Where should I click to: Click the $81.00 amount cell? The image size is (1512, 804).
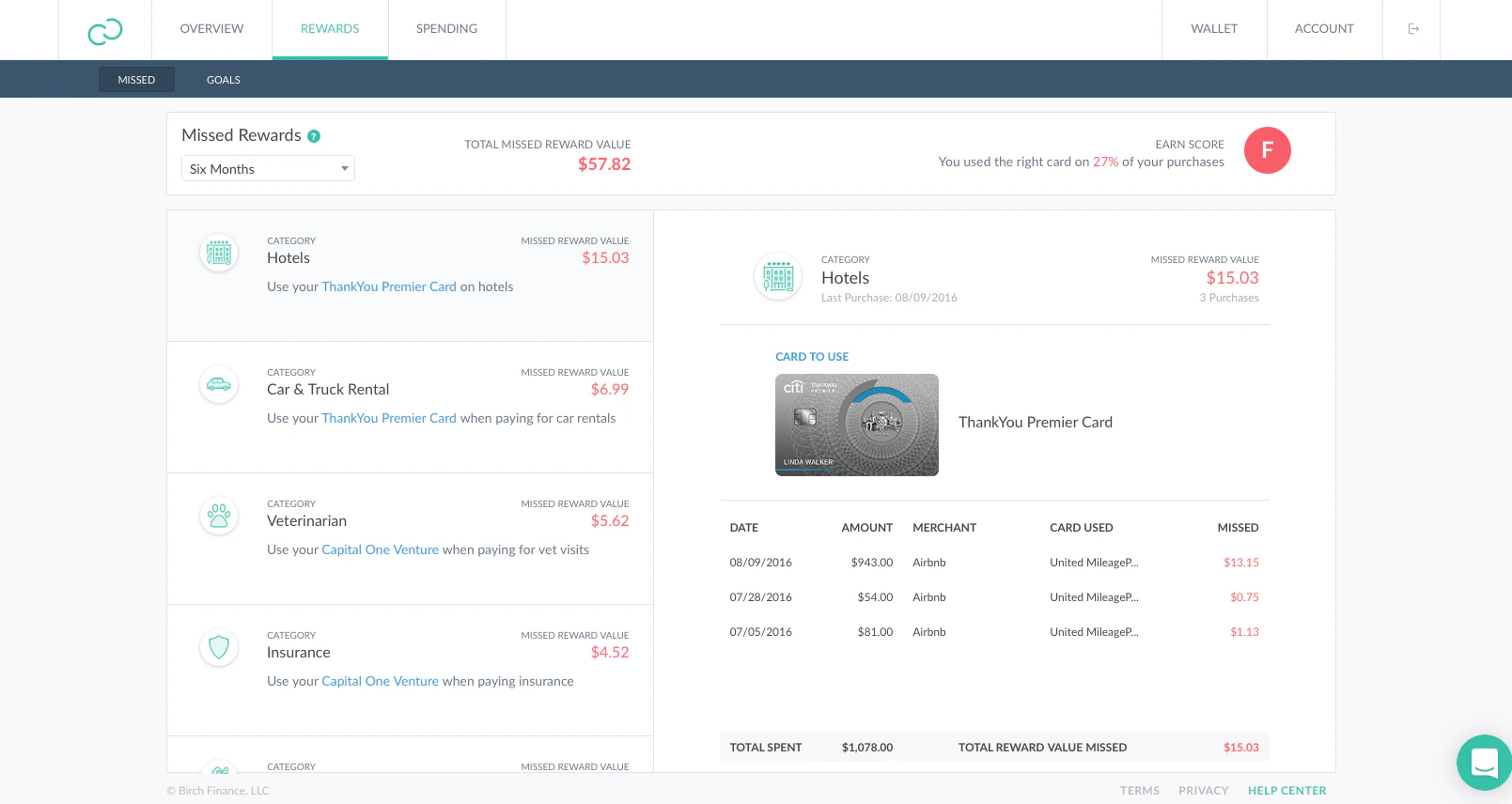pyautogui.click(x=875, y=632)
